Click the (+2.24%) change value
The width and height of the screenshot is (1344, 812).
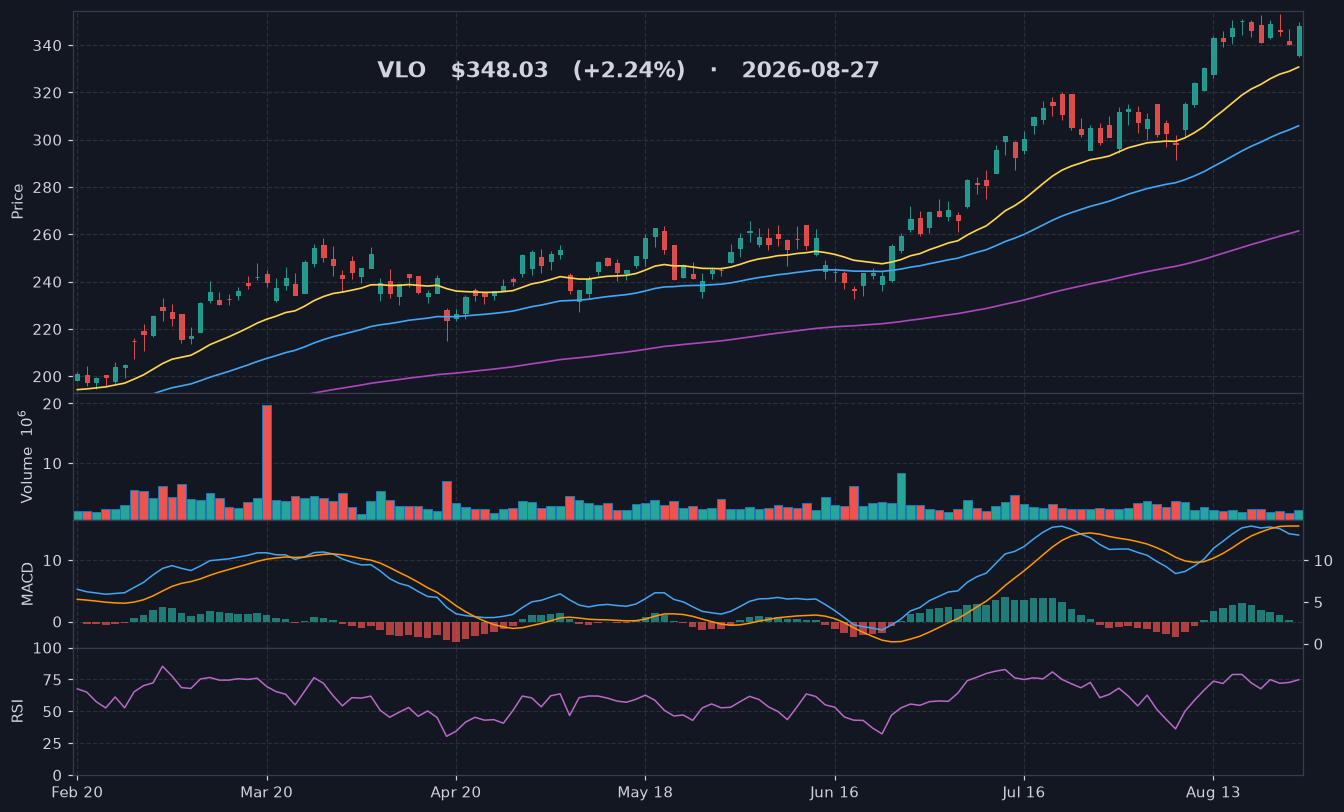pos(629,71)
